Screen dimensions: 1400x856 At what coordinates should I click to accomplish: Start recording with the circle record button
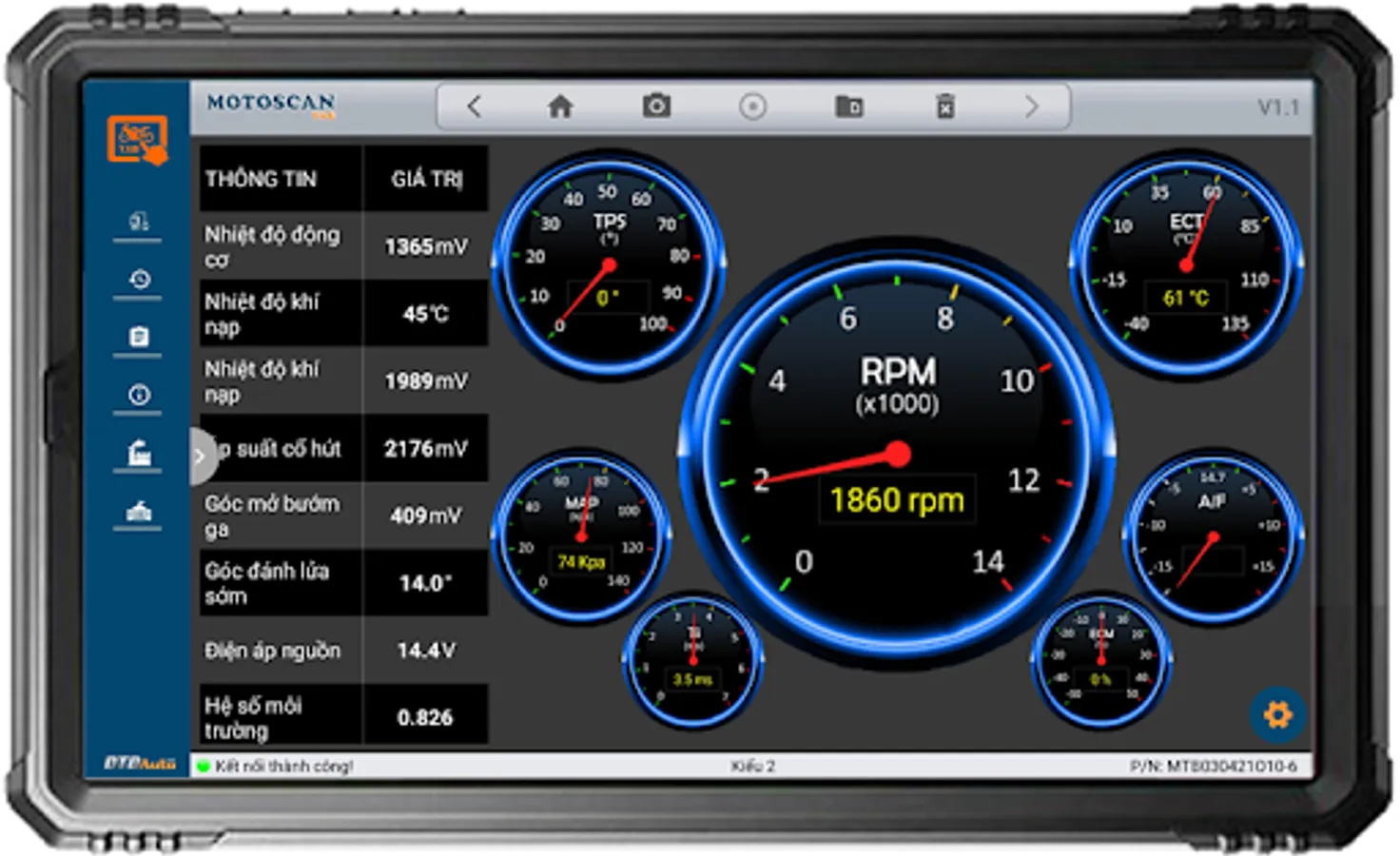[x=752, y=107]
